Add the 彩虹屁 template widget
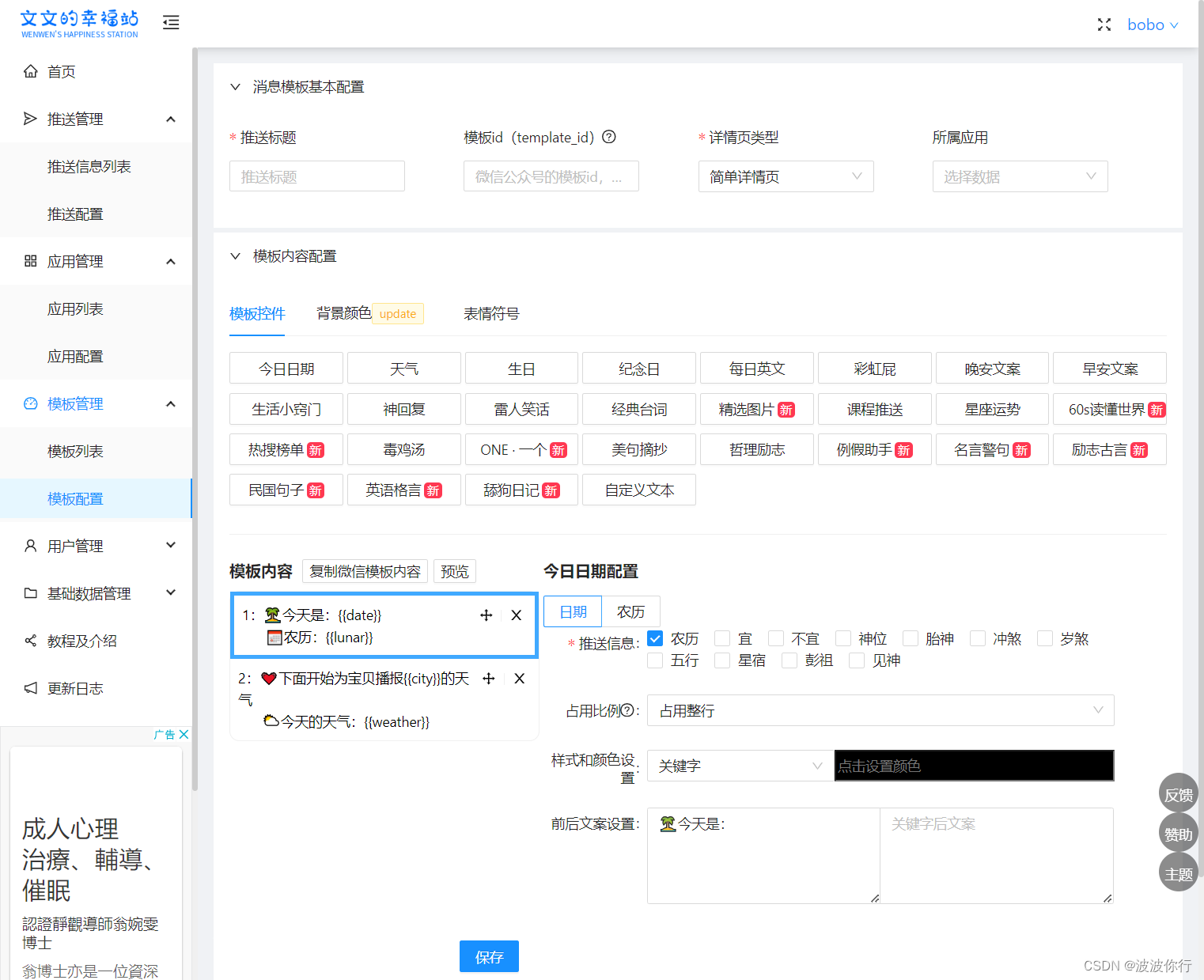Viewport: 1204px width, 980px height. click(x=875, y=369)
